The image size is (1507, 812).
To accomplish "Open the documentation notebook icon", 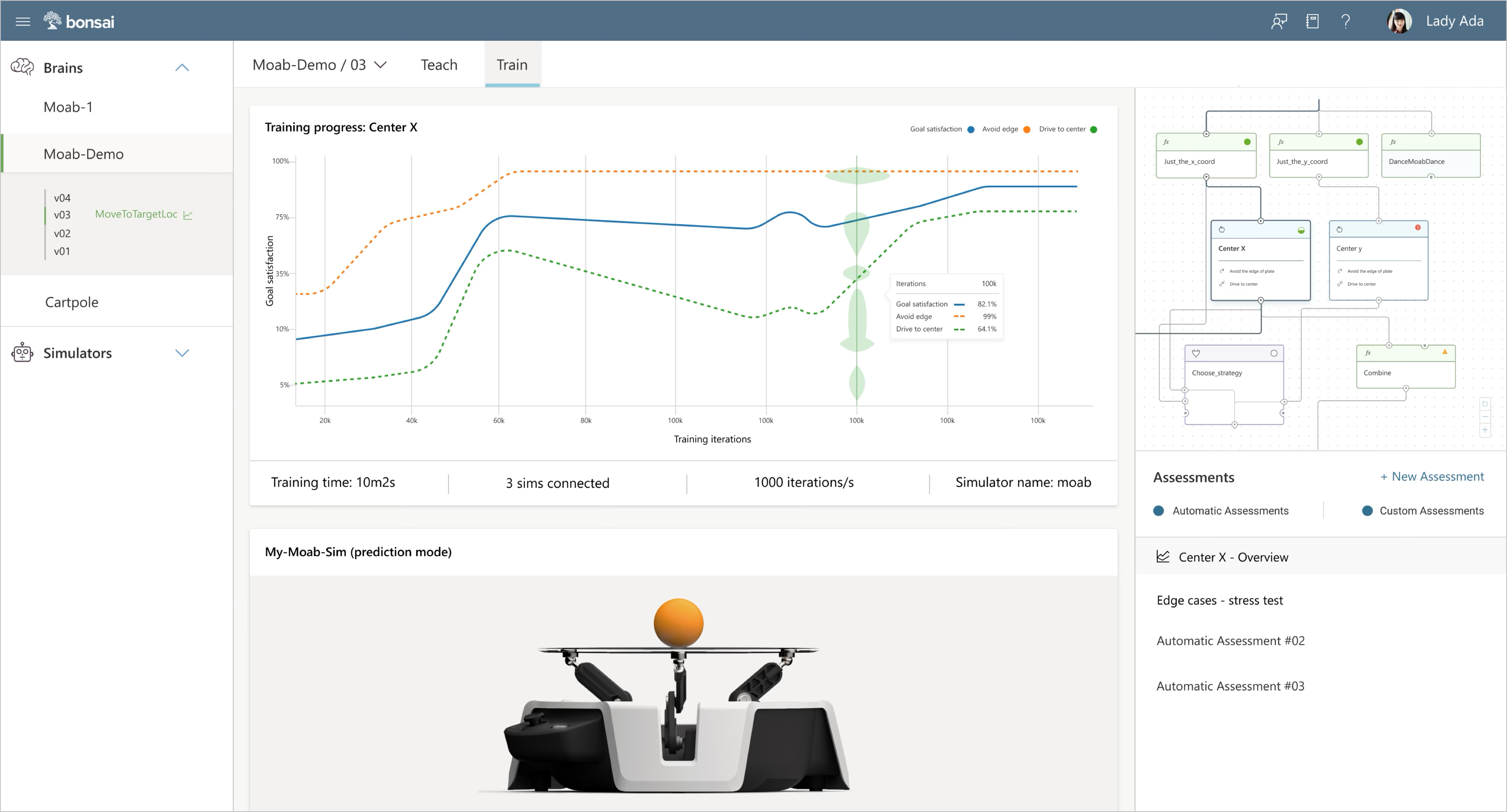I will tap(1312, 22).
